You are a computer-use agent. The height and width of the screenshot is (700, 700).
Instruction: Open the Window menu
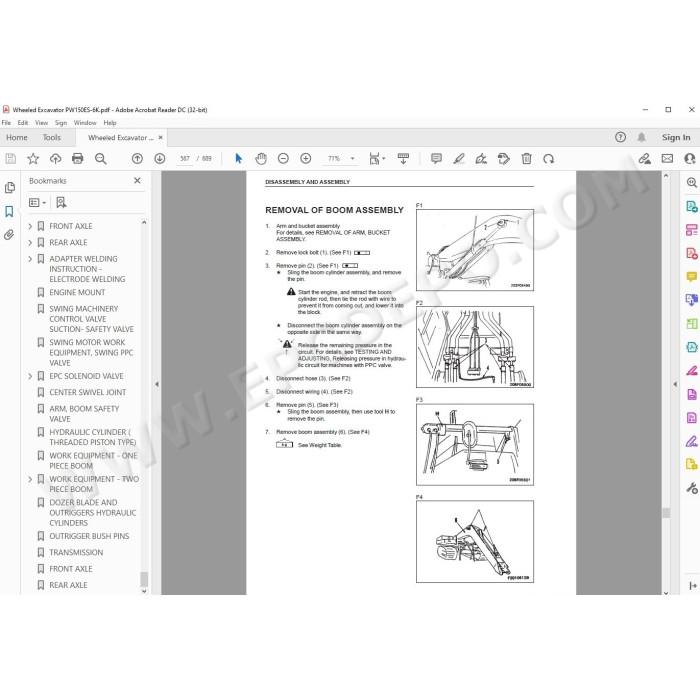[x=85, y=123]
